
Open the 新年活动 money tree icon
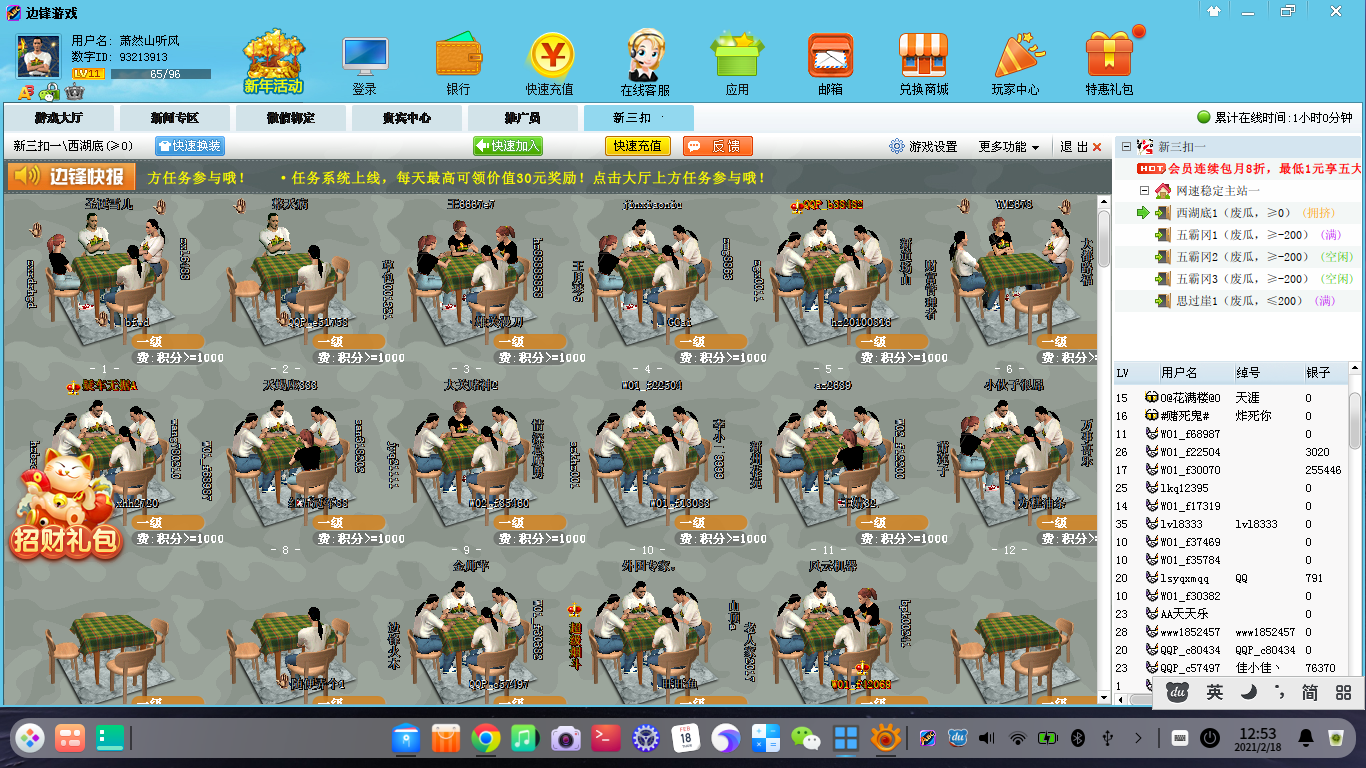point(273,60)
